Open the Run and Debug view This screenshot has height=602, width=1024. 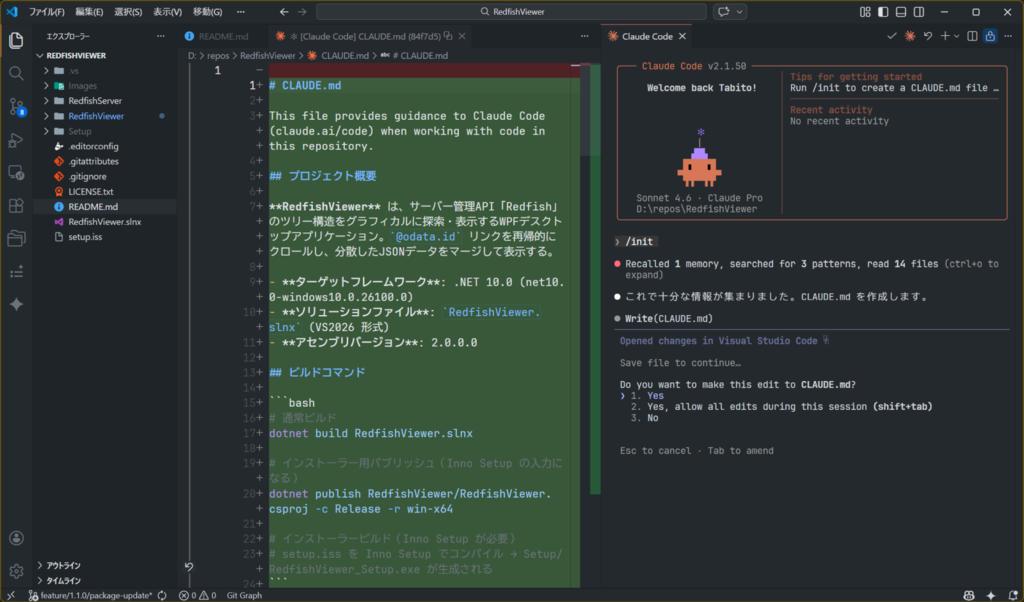click(16, 140)
